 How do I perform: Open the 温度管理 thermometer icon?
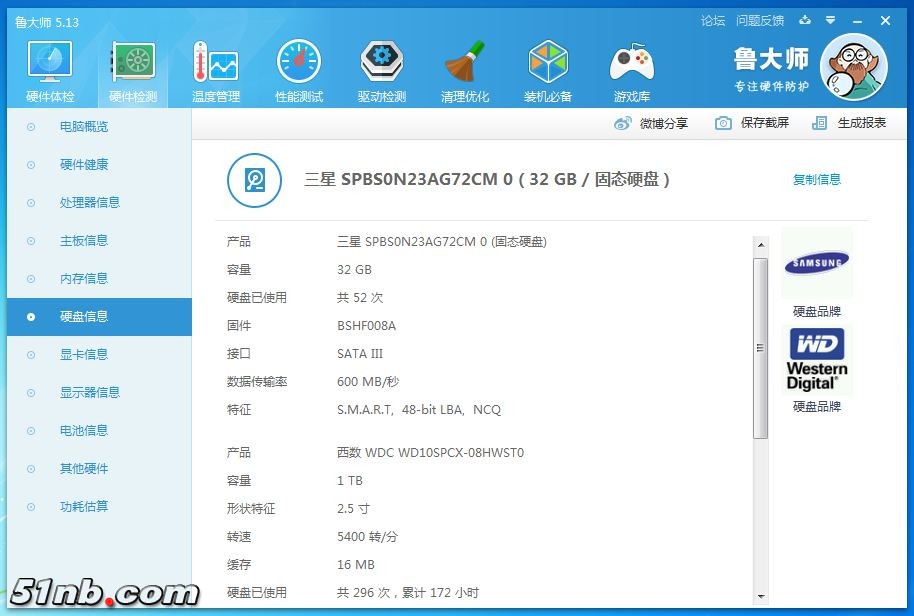point(216,70)
